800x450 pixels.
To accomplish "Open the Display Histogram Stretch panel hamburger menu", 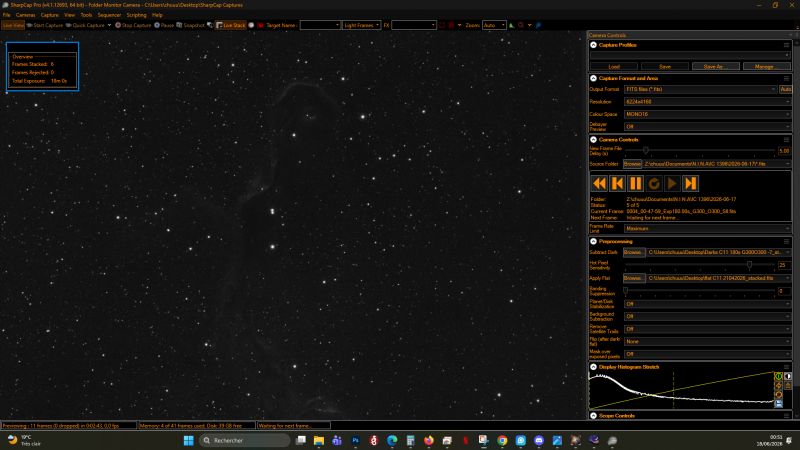I will (786, 367).
